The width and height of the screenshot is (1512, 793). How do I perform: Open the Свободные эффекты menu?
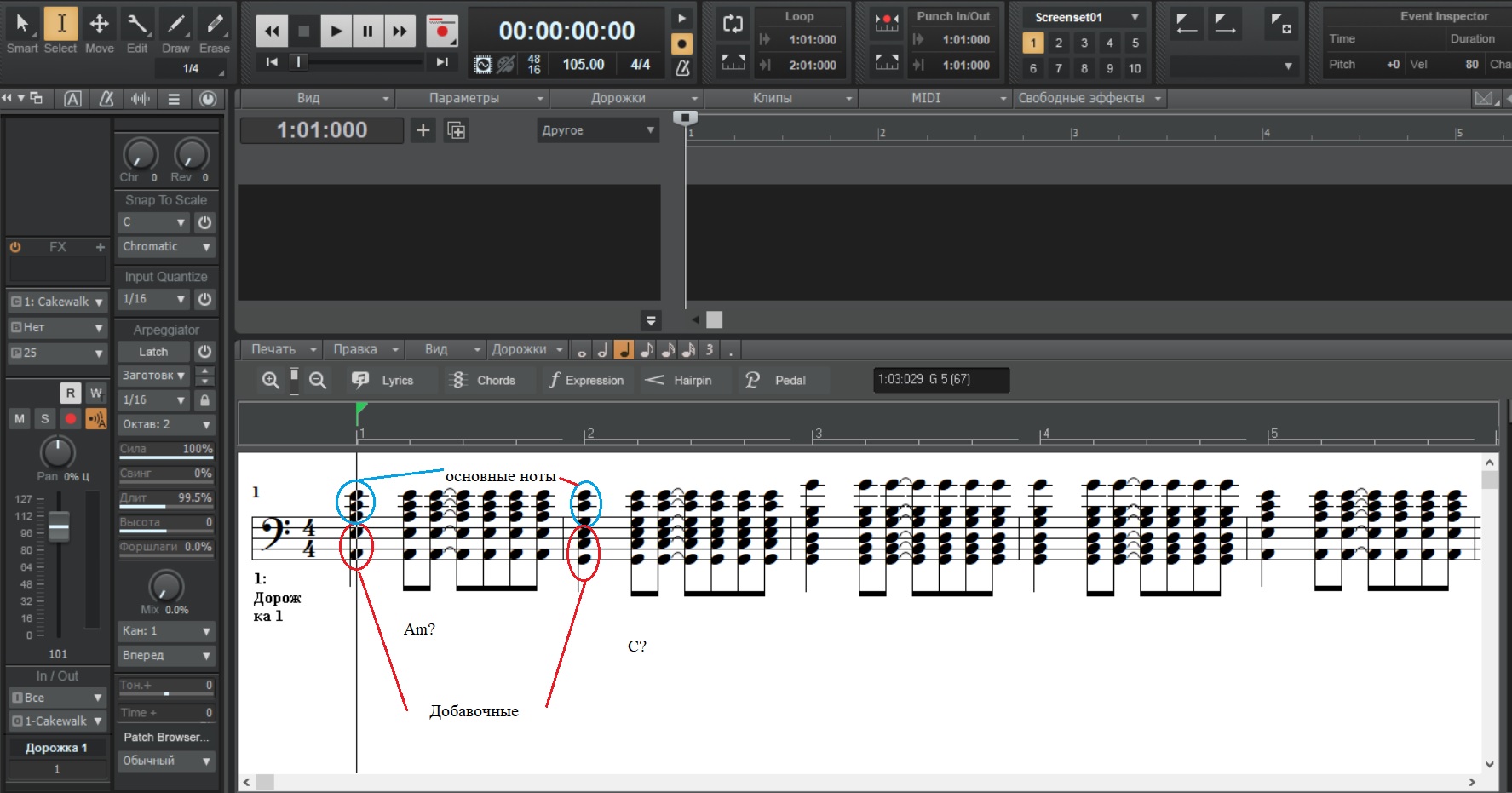point(1089,98)
